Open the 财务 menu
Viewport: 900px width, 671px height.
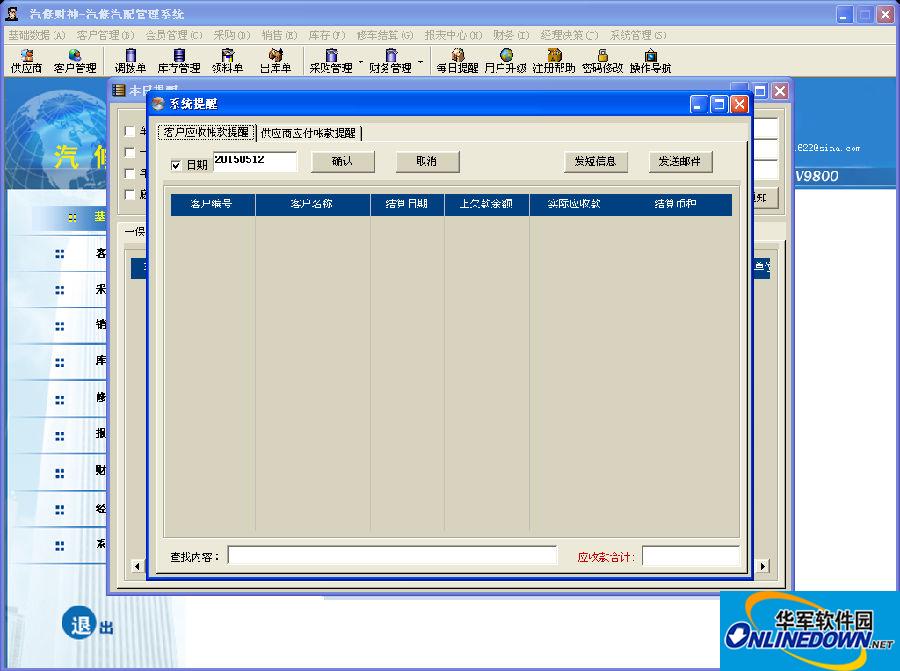[511, 35]
